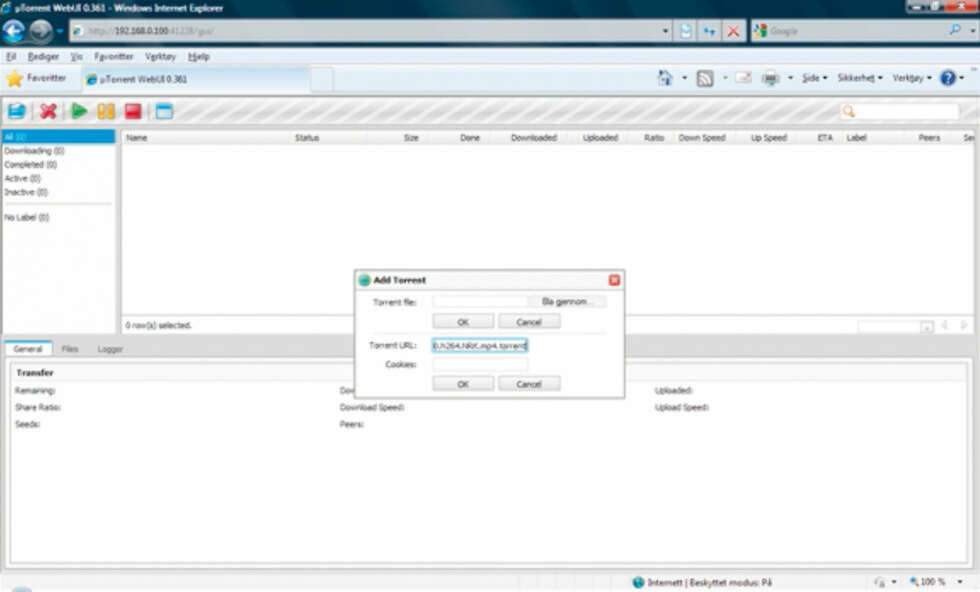Sort by the Name column header

[137, 138]
